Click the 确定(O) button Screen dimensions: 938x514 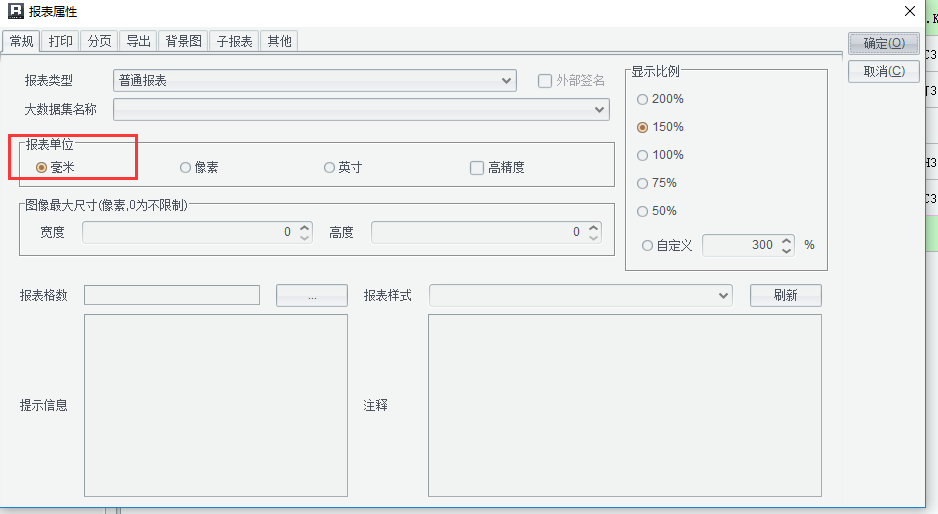884,43
